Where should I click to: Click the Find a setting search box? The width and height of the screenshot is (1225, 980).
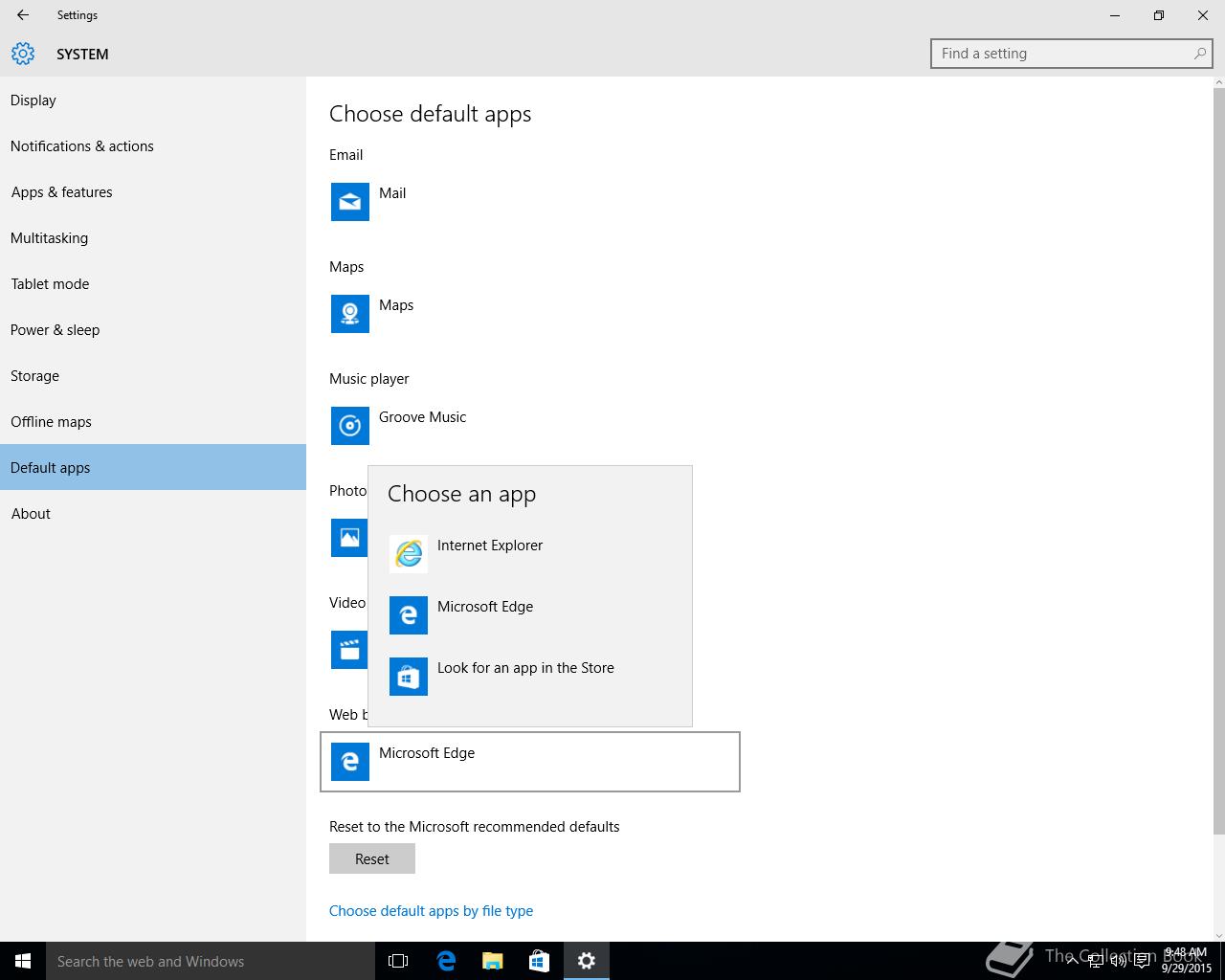pos(1071,54)
